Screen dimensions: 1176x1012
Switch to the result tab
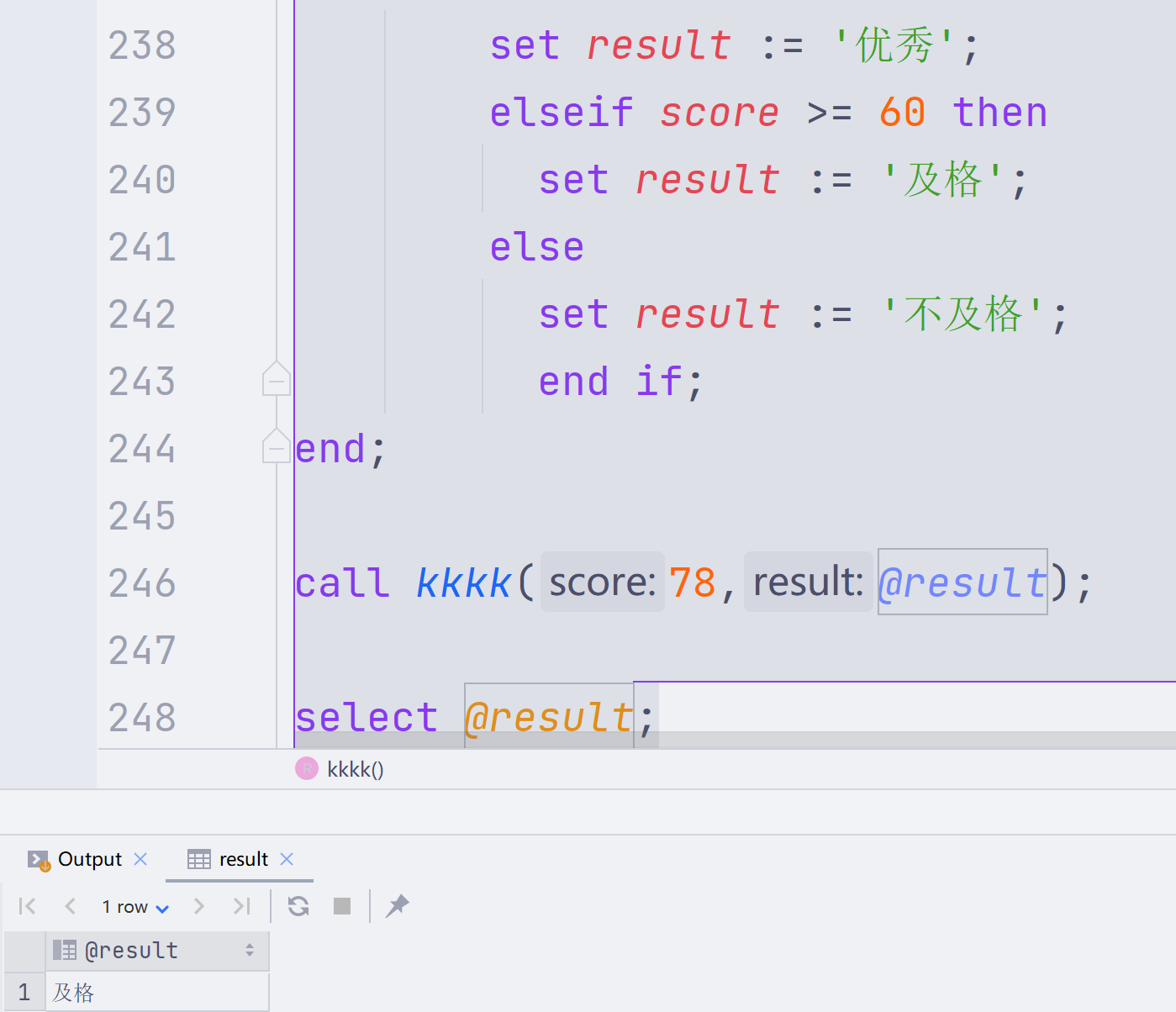pos(244,859)
